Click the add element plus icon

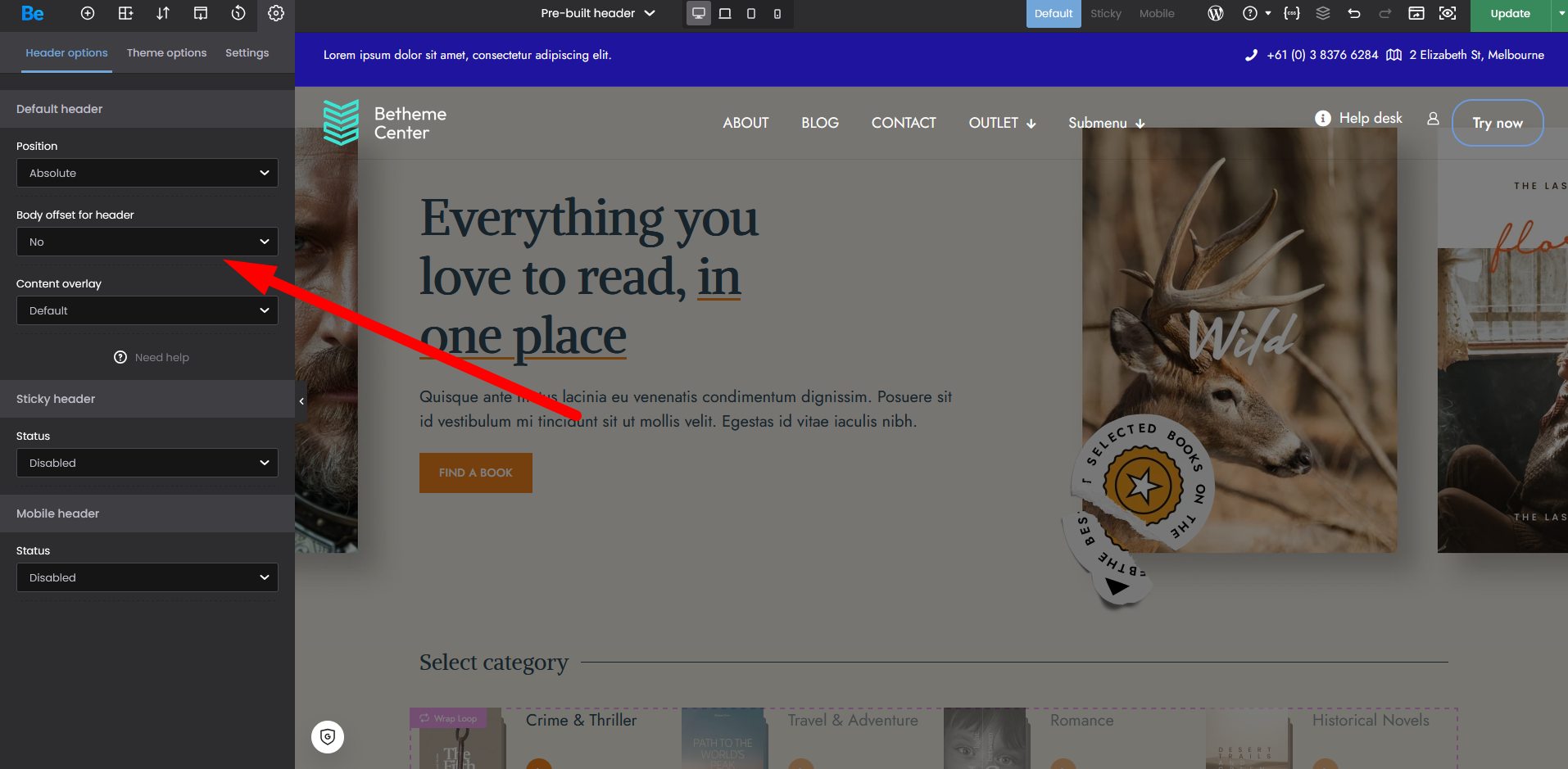tap(88, 13)
